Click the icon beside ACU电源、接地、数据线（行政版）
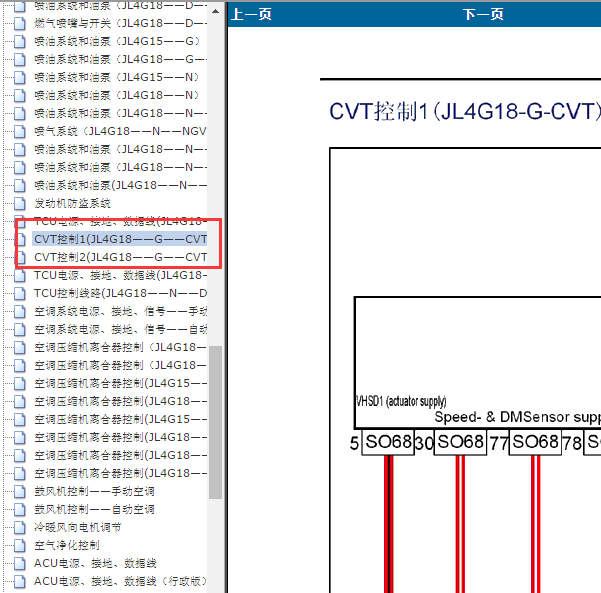This screenshot has width=601, height=593. [20, 582]
